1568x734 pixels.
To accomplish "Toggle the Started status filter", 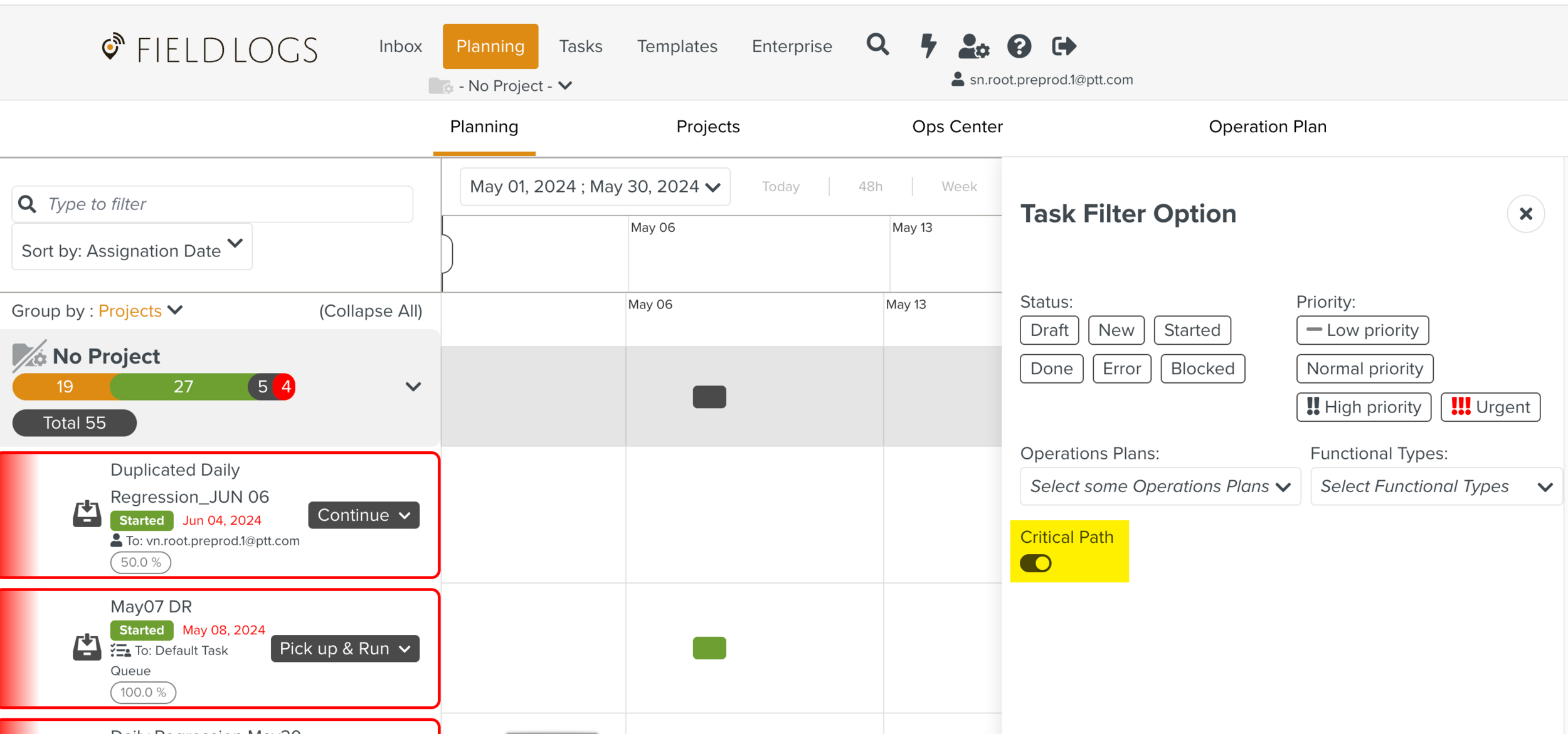I will coord(1192,330).
